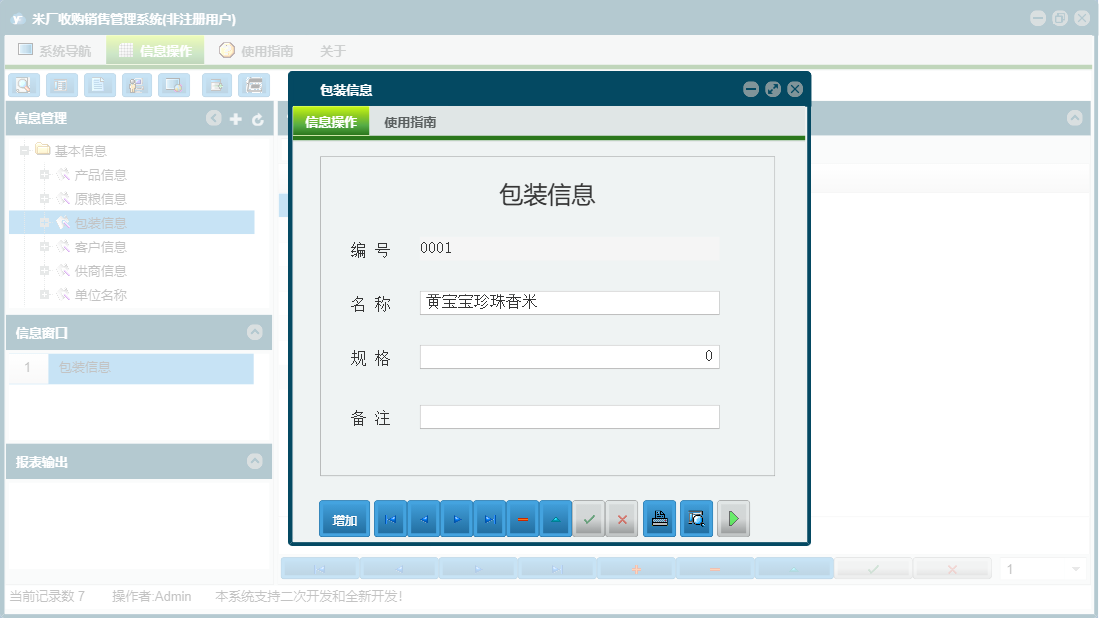Go to next record in 包装信息 dialog

(x=456, y=519)
